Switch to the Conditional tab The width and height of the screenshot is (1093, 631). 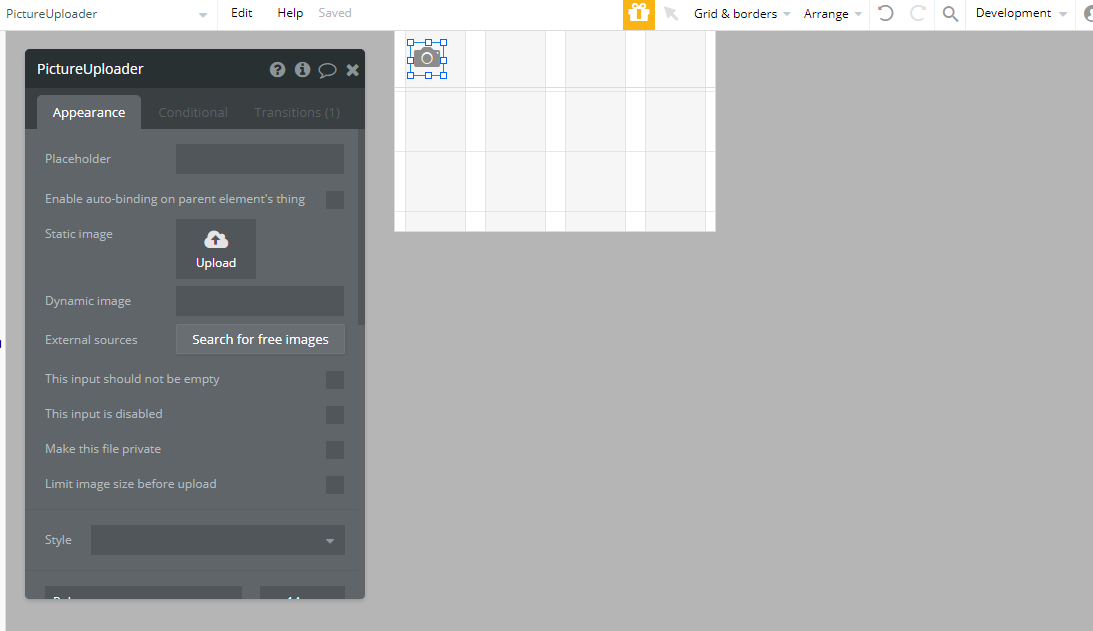click(192, 112)
